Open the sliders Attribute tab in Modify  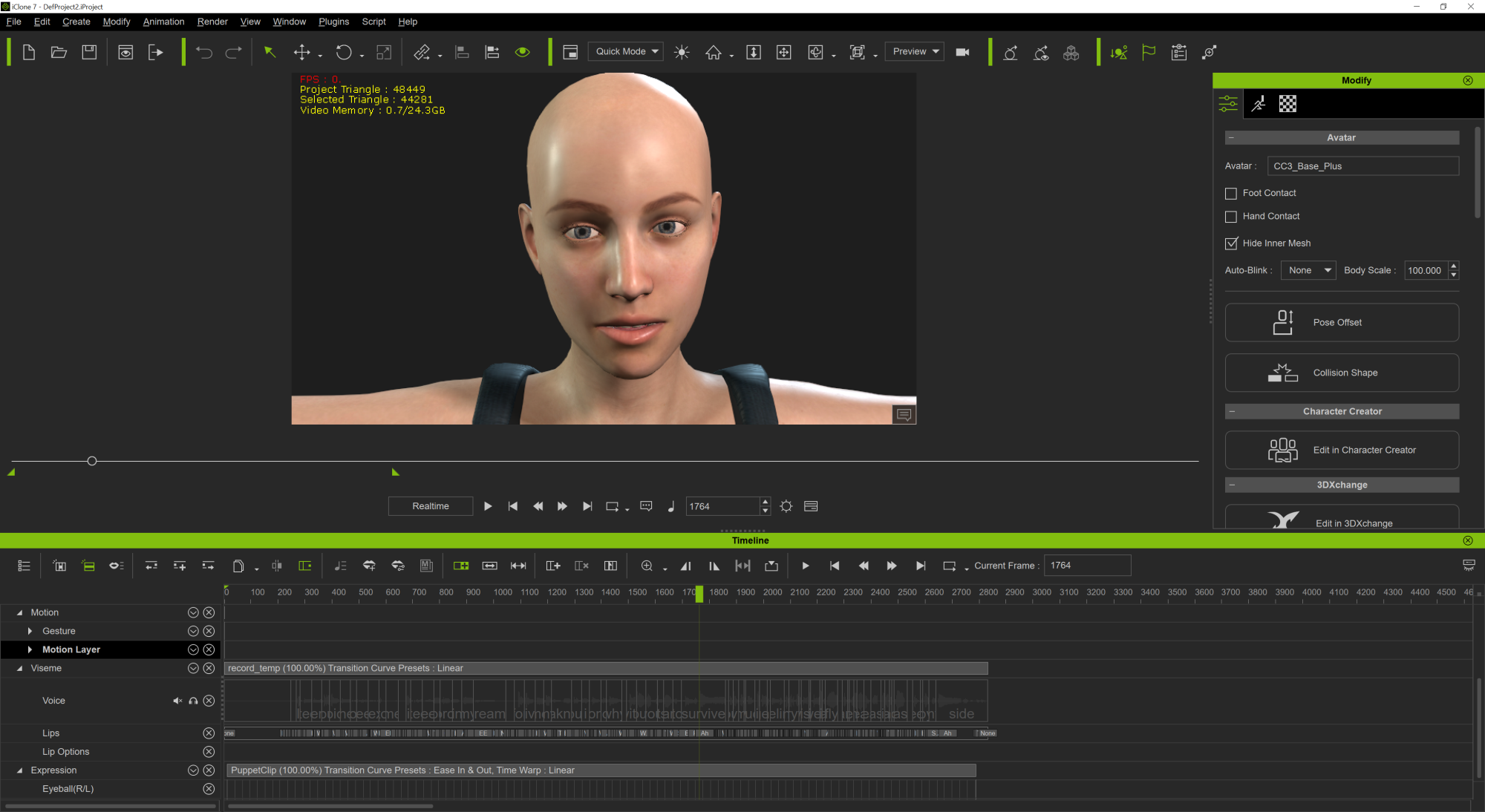(1228, 104)
